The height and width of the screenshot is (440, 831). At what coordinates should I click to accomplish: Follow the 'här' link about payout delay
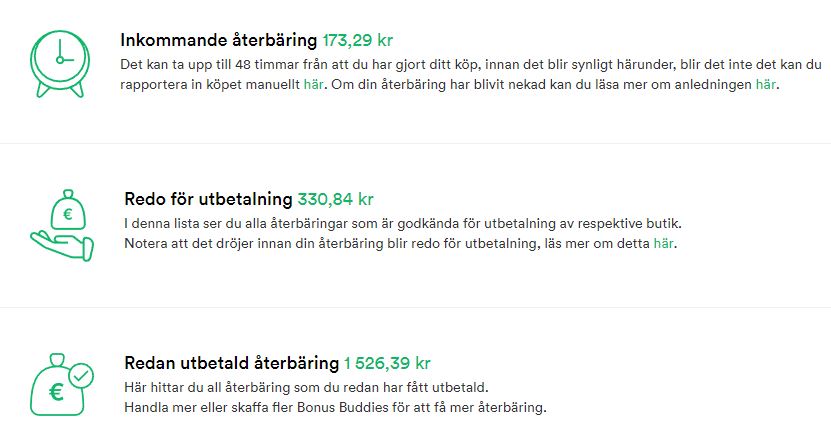point(664,244)
